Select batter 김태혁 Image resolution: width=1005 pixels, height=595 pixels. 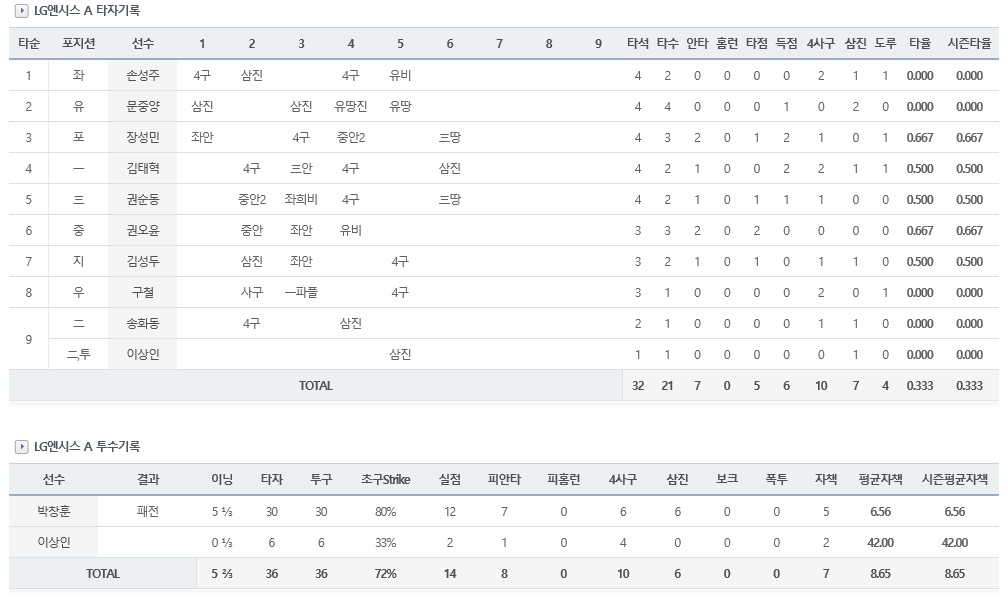tap(142, 168)
